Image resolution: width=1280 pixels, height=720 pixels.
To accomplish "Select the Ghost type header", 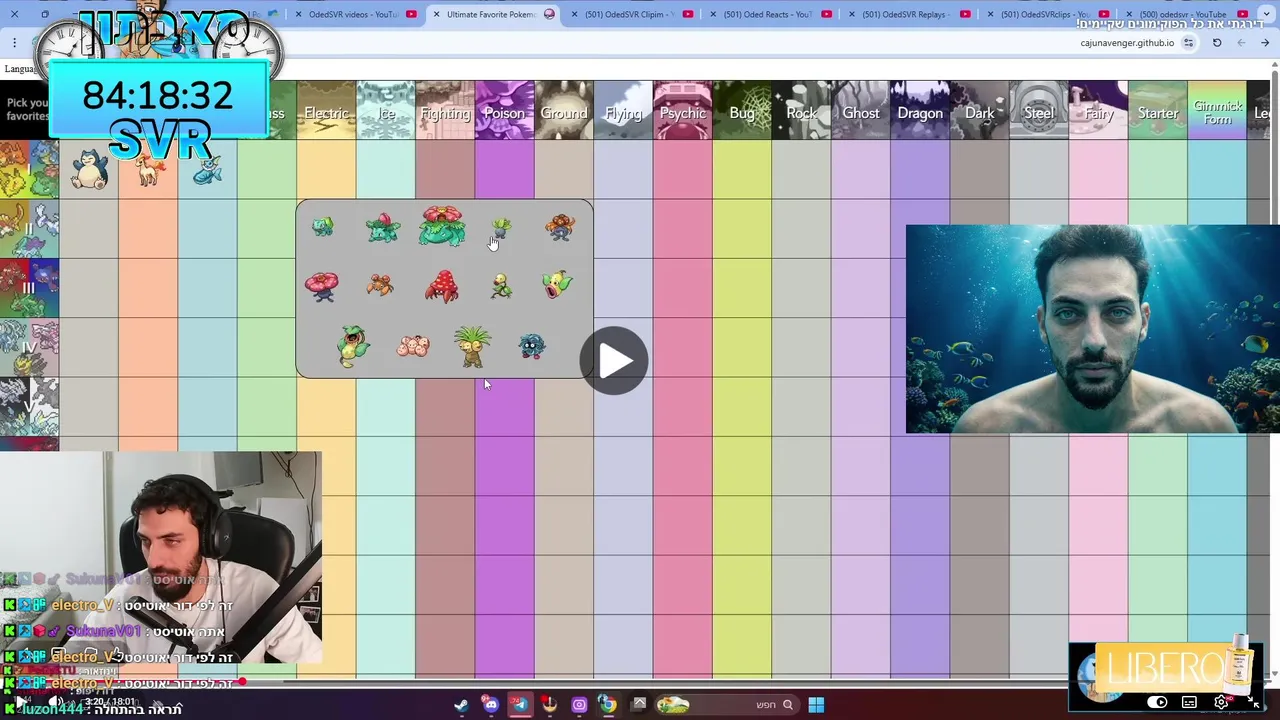I will (x=861, y=110).
